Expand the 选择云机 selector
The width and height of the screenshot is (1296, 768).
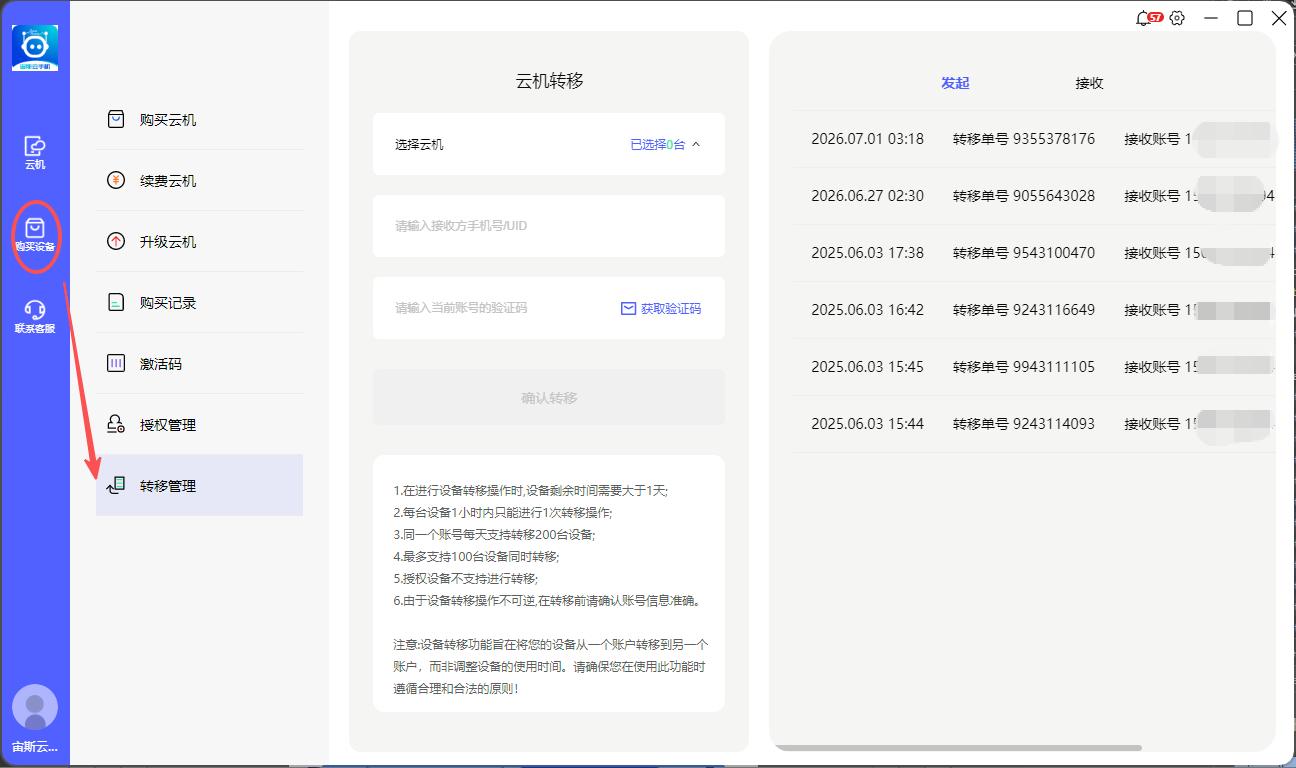[549, 144]
